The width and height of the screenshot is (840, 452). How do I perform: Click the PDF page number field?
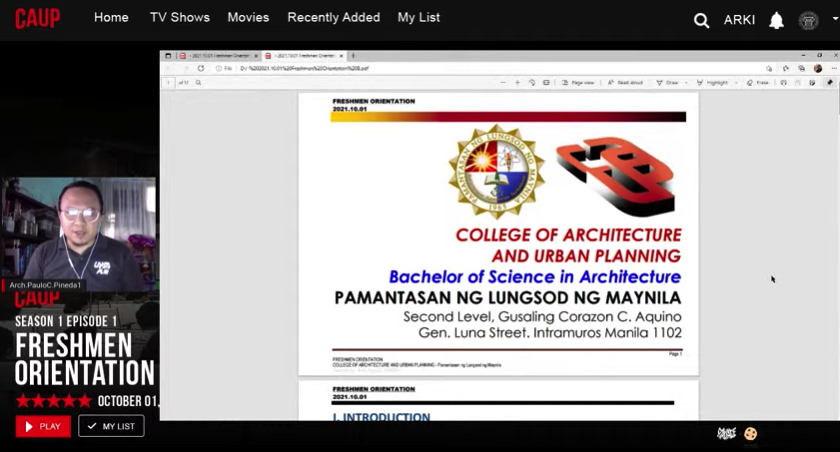pos(168,82)
